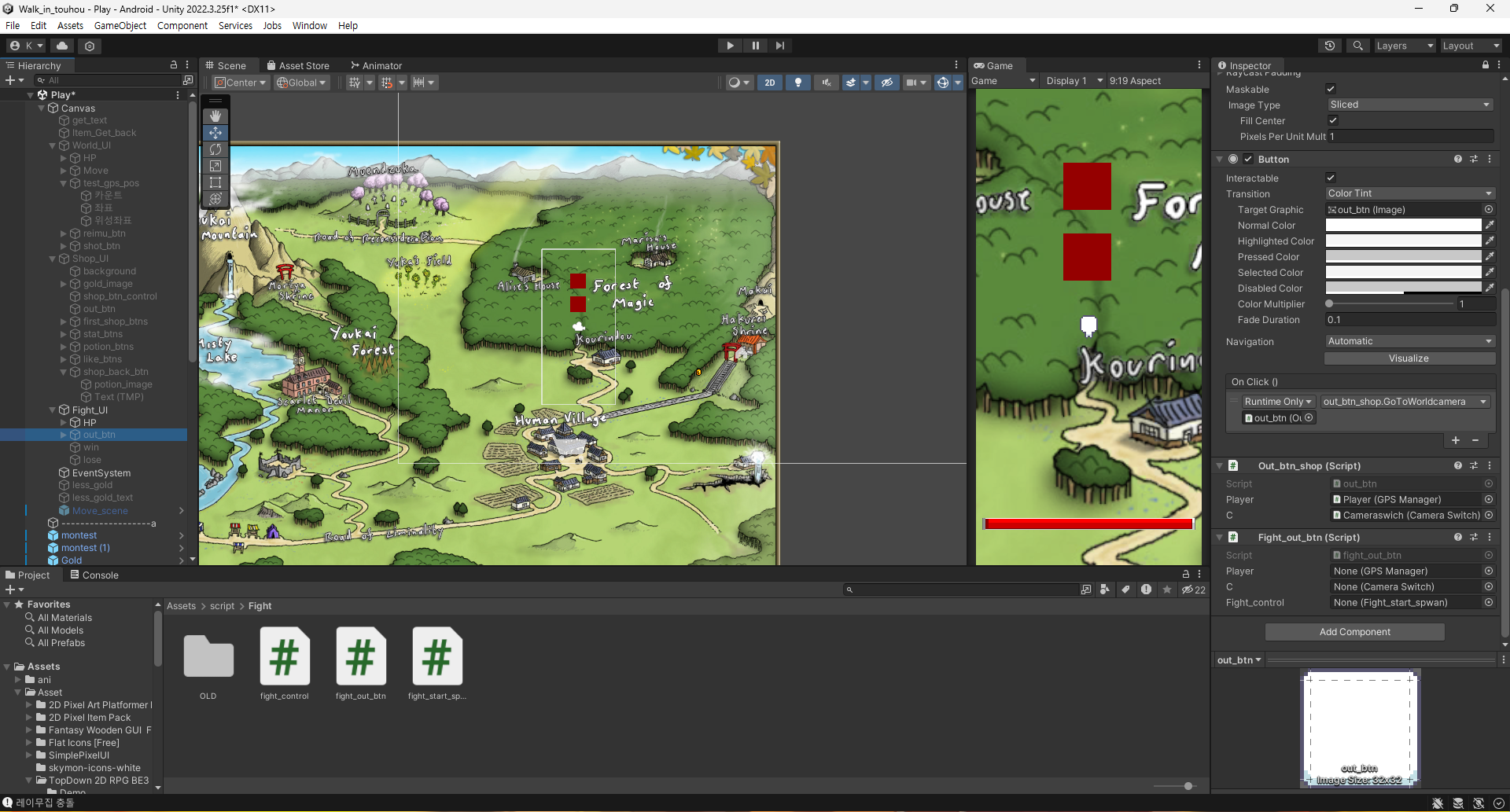
Task: Select EventSystem in the Hierarchy
Action: click(101, 472)
